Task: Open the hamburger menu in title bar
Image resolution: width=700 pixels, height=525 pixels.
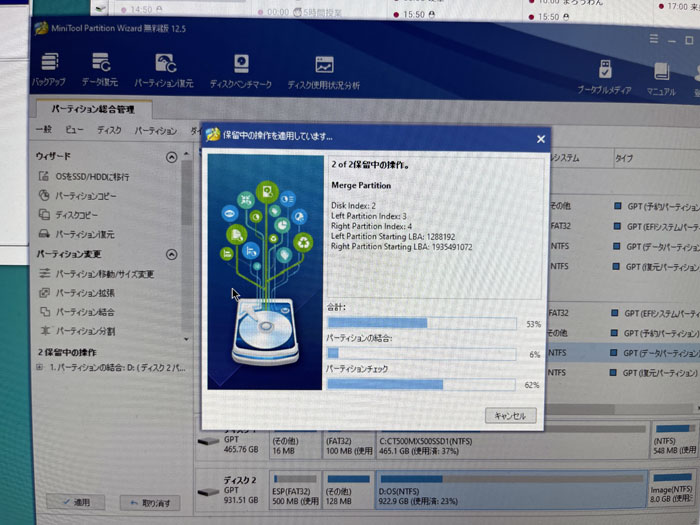Action: click(x=654, y=39)
